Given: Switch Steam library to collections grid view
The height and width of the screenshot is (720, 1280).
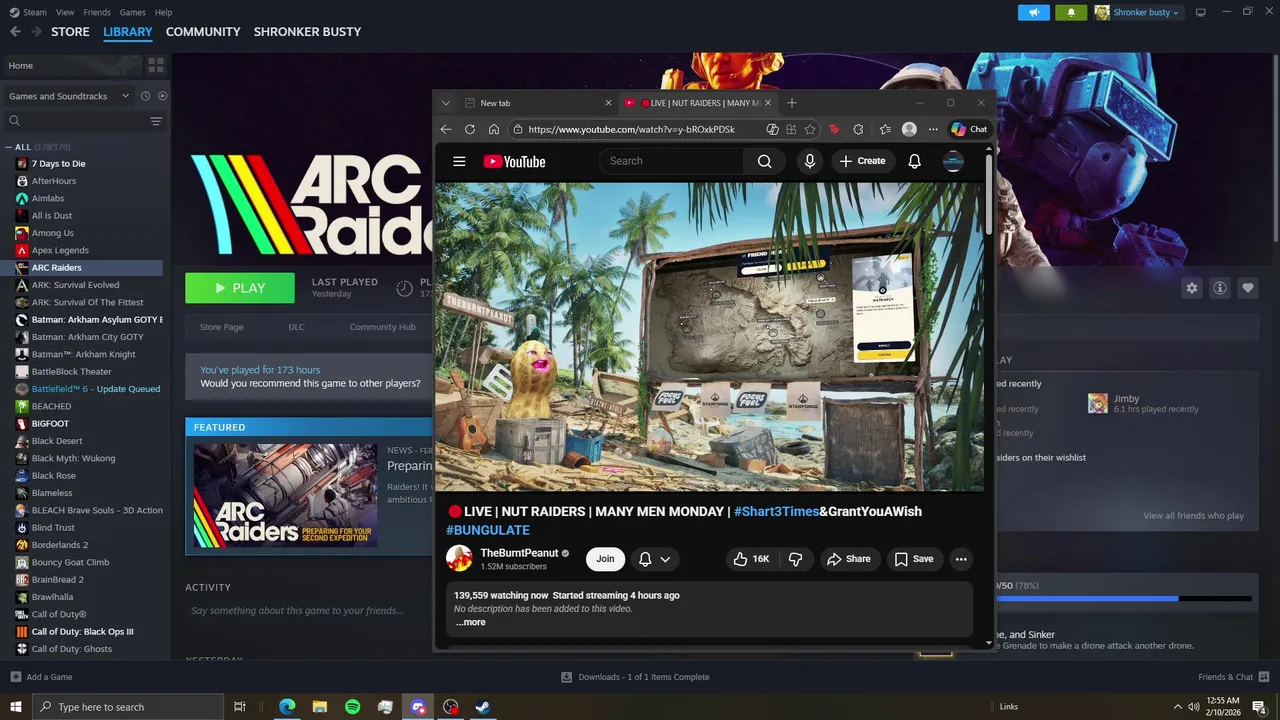Looking at the screenshot, I should (x=156, y=65).
